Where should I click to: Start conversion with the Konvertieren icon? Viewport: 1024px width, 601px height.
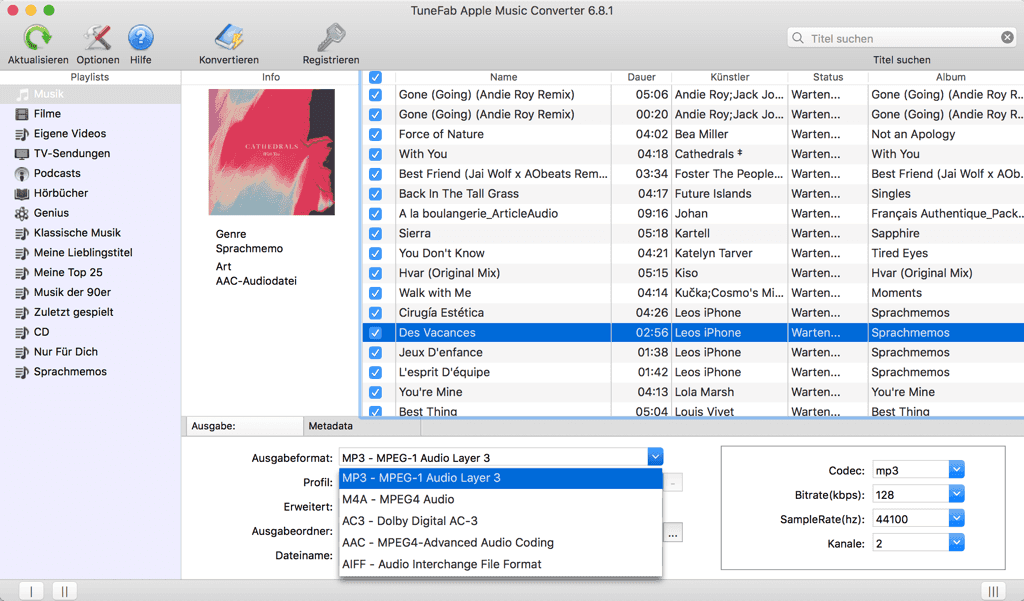229,37
